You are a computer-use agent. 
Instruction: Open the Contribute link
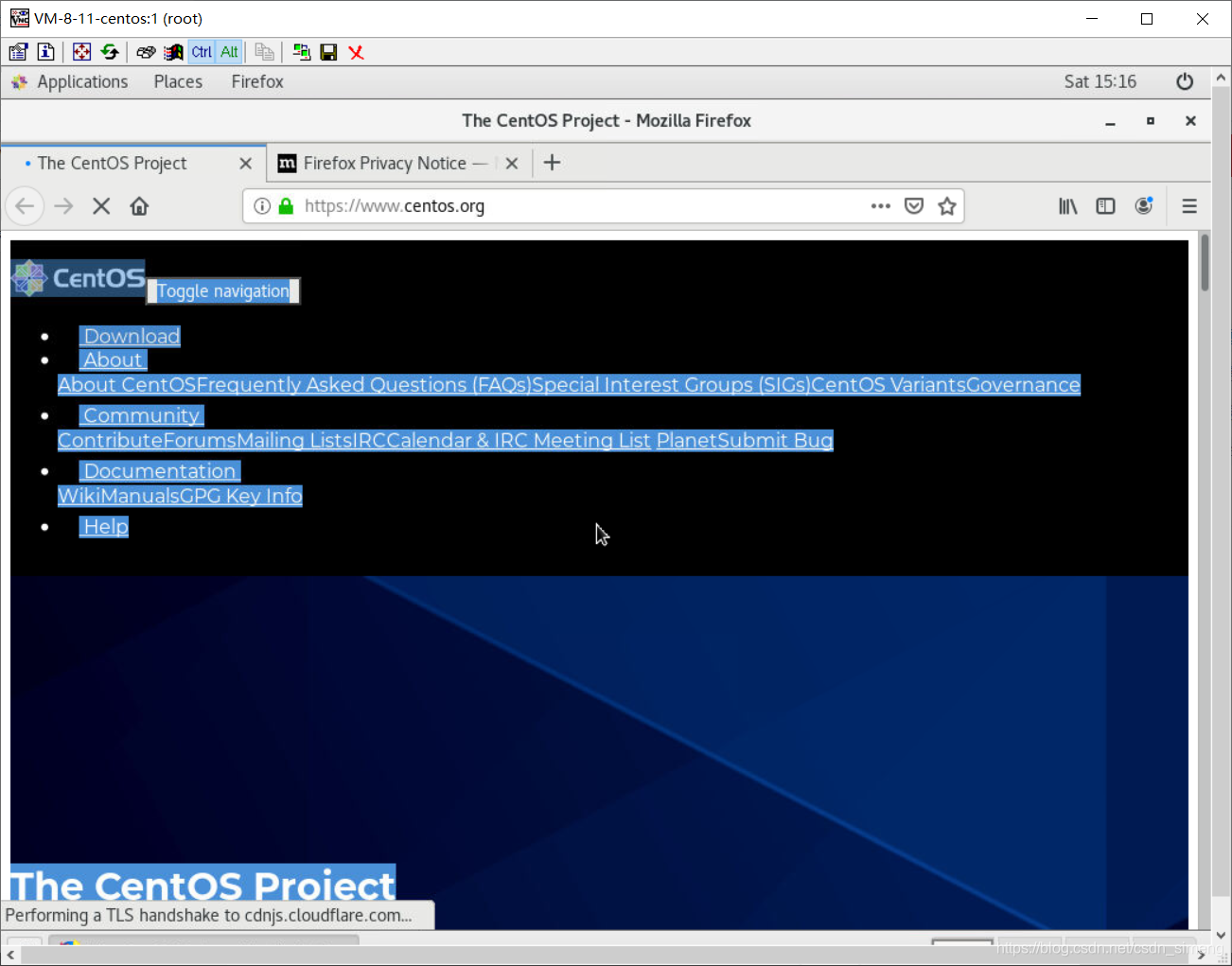pos(110,441)
